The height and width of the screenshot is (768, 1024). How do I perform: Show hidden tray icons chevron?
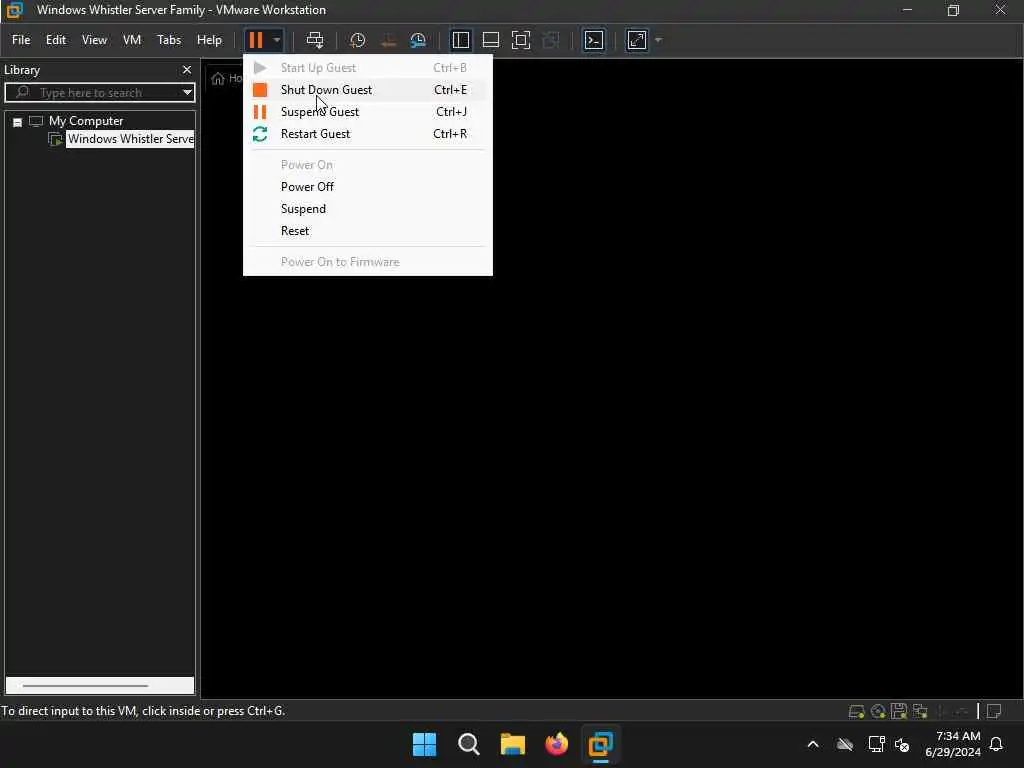813,744
